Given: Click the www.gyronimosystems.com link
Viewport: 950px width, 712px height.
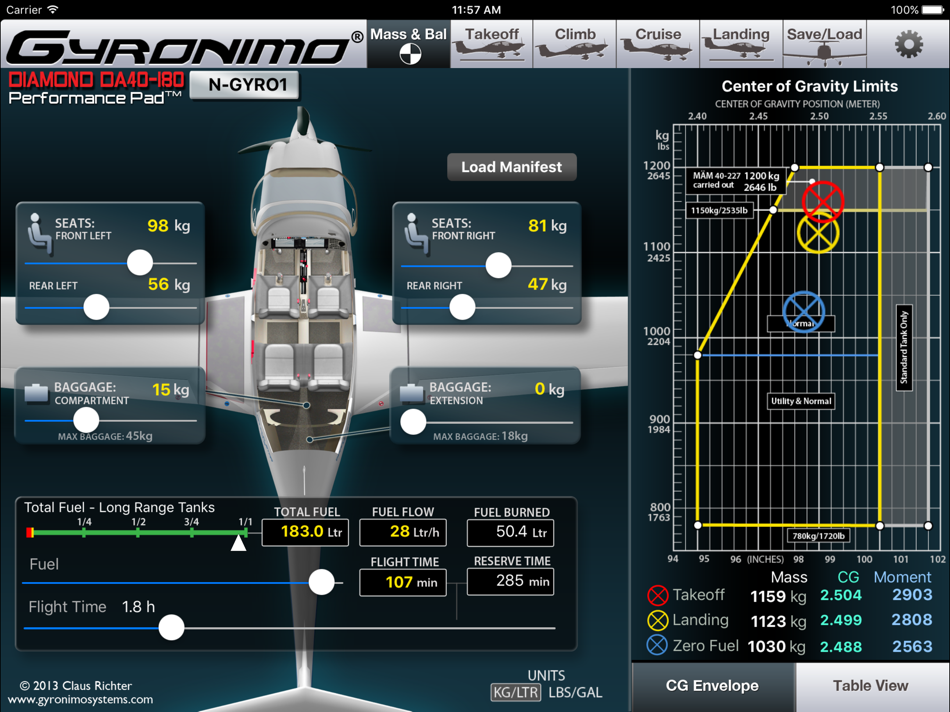Looking at the screenshot, I should [x=80, y=700].
